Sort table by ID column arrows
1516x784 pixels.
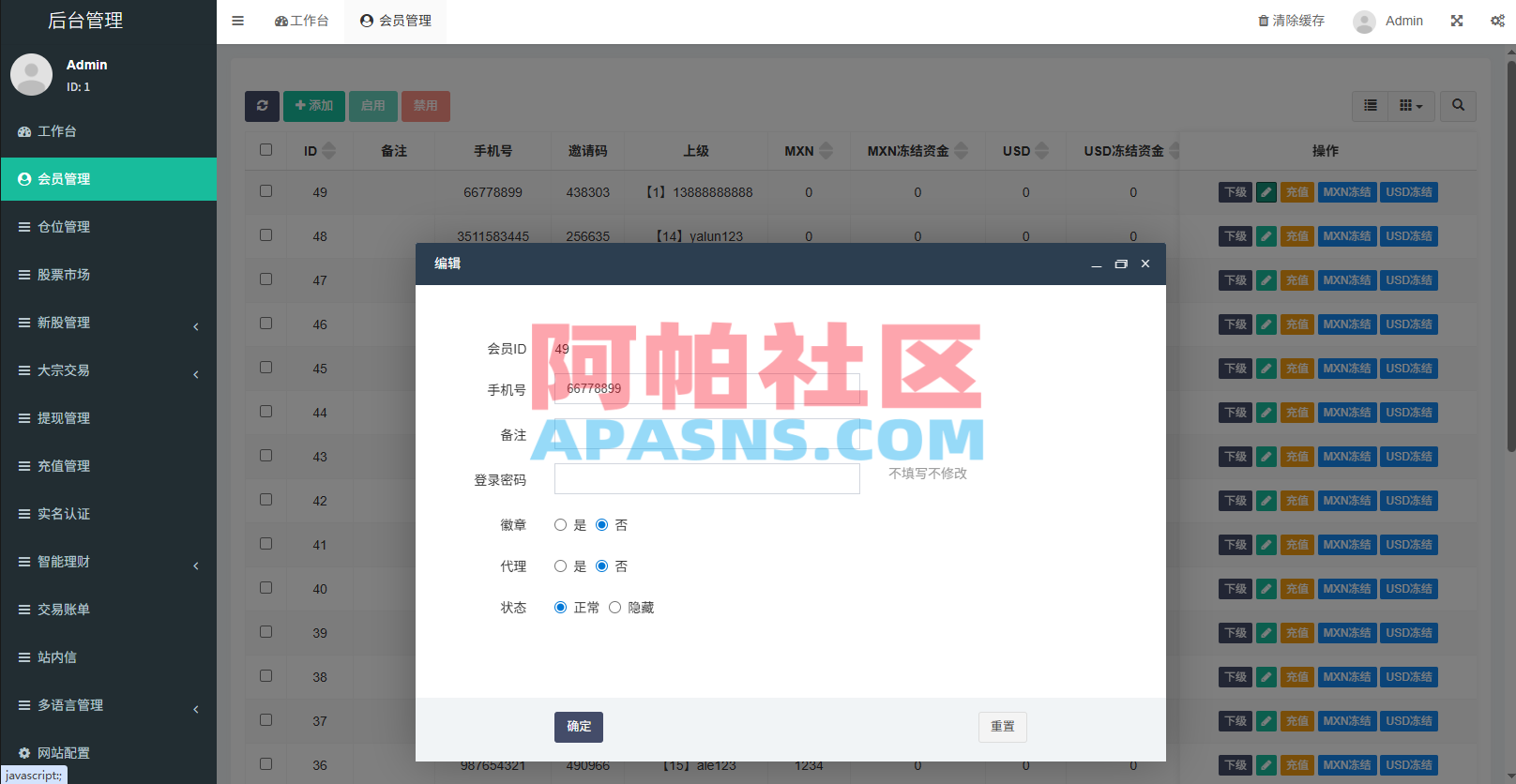tap(328, 151)
